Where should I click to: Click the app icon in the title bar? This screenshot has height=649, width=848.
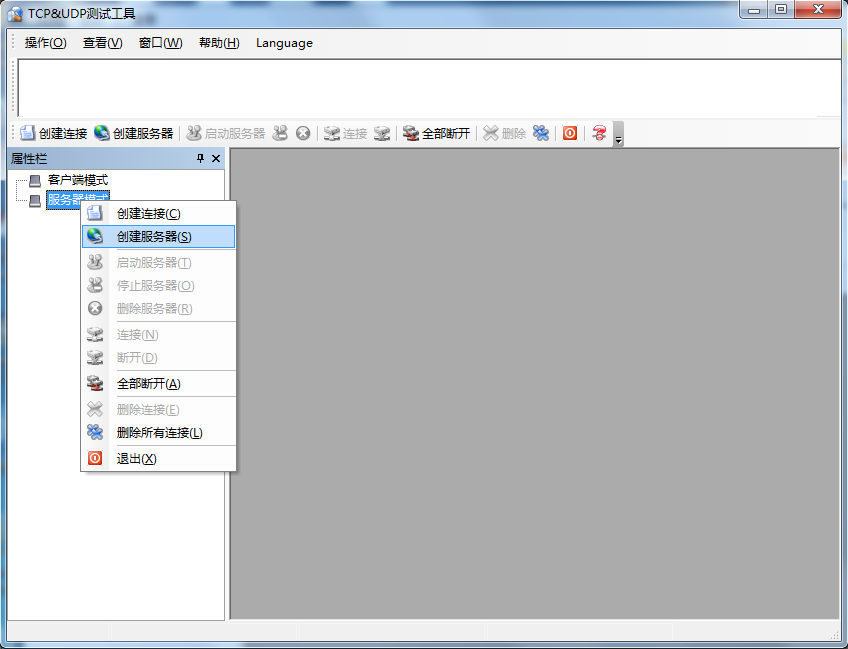click(x=15, y=14)
